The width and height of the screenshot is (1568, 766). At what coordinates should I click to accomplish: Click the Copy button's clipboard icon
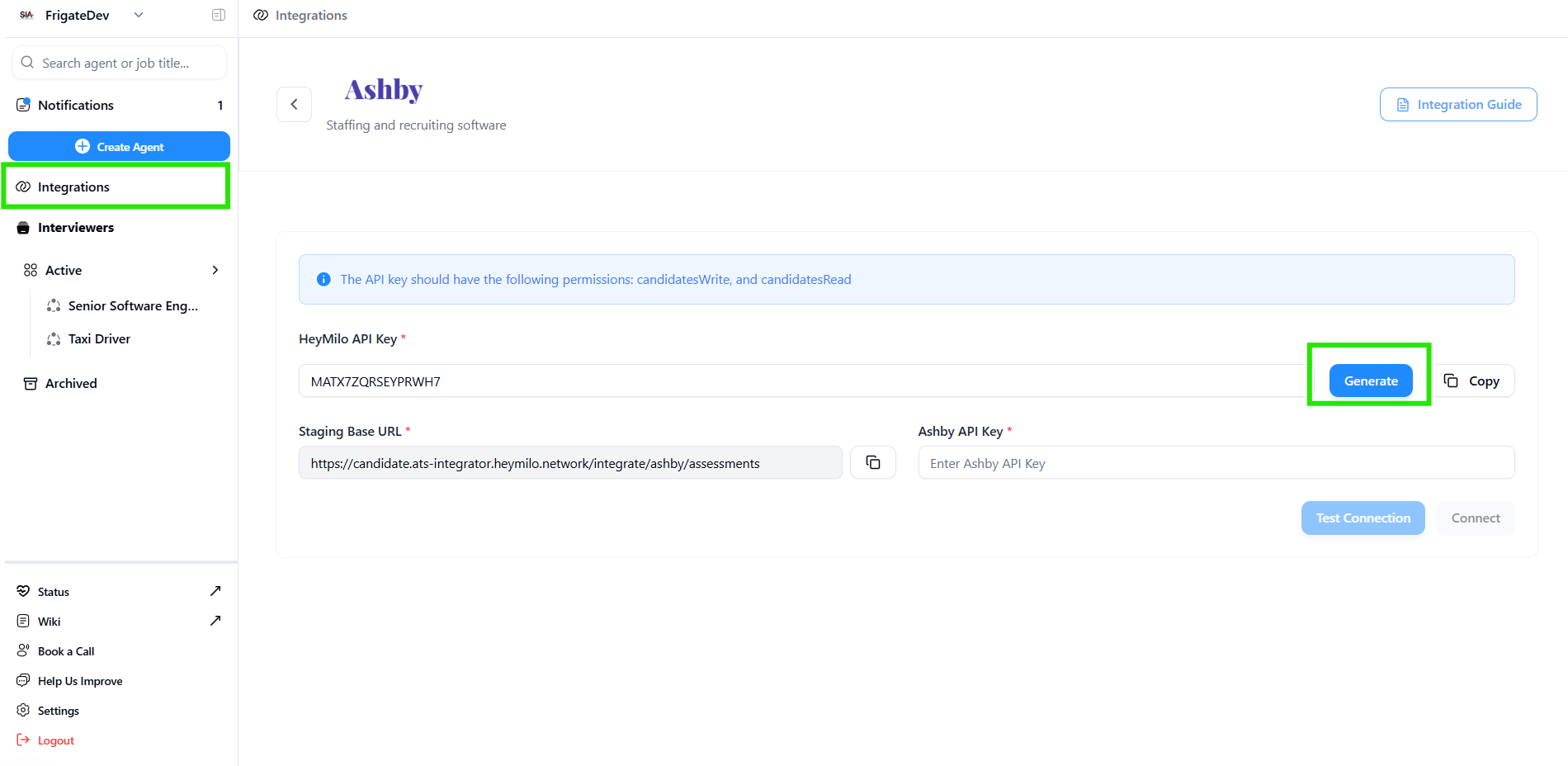(1451, 381)
